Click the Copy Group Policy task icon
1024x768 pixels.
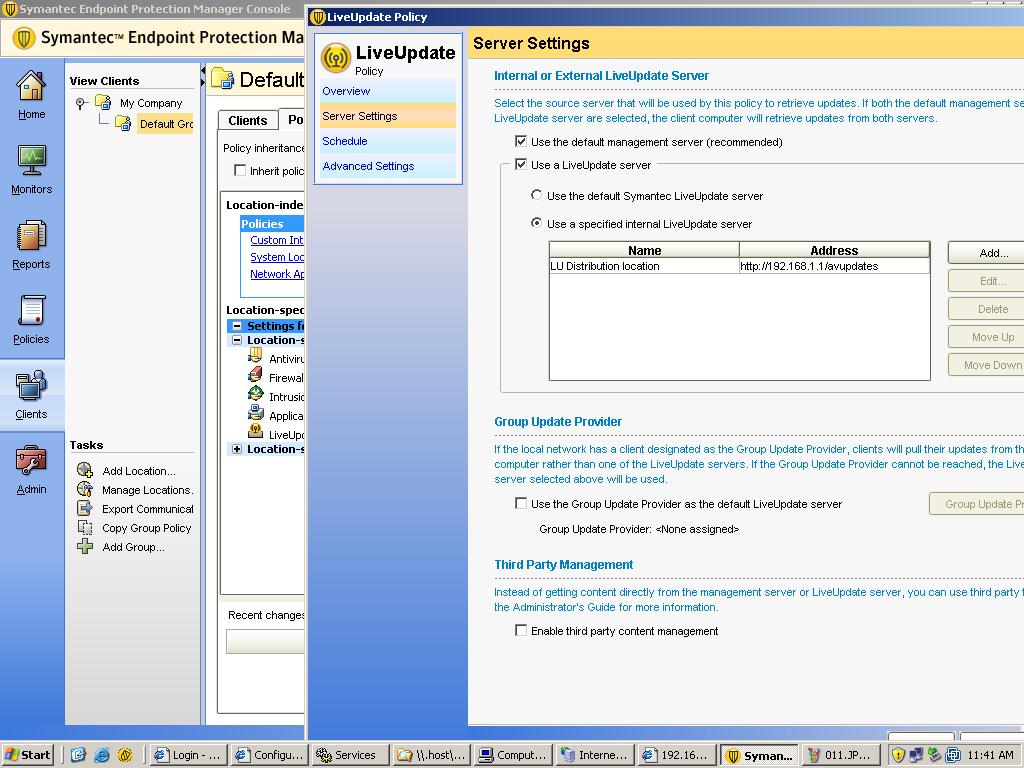tap(85, 527)
